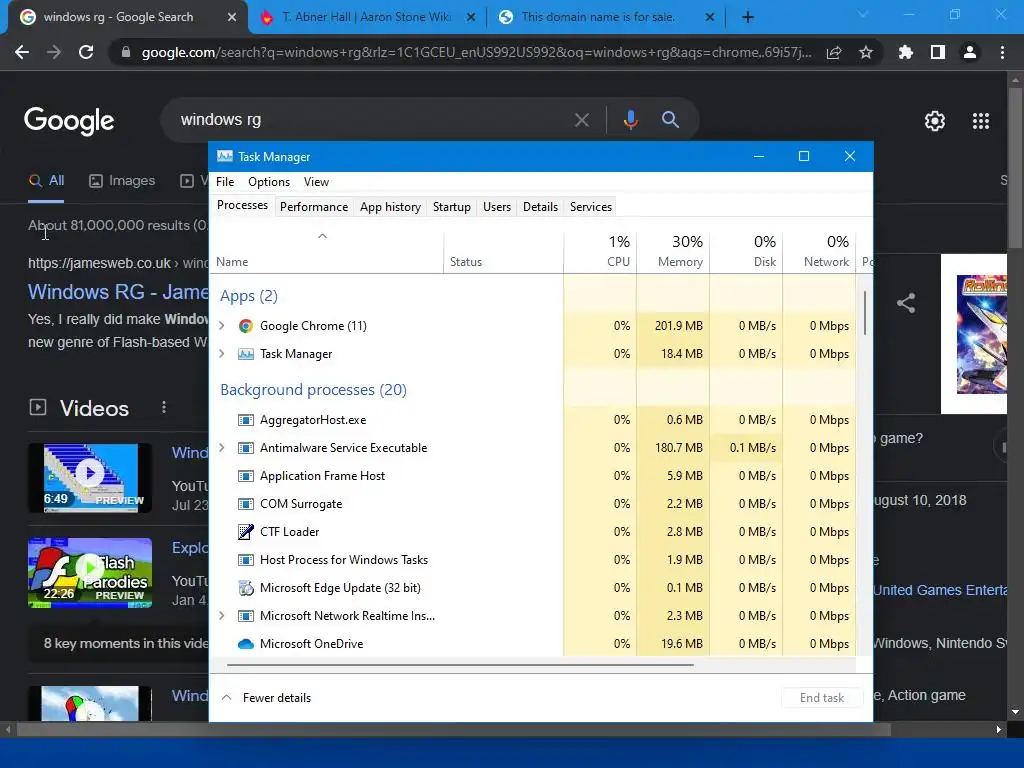
Task: Switch to the Details tab
Action: [540, 206]
